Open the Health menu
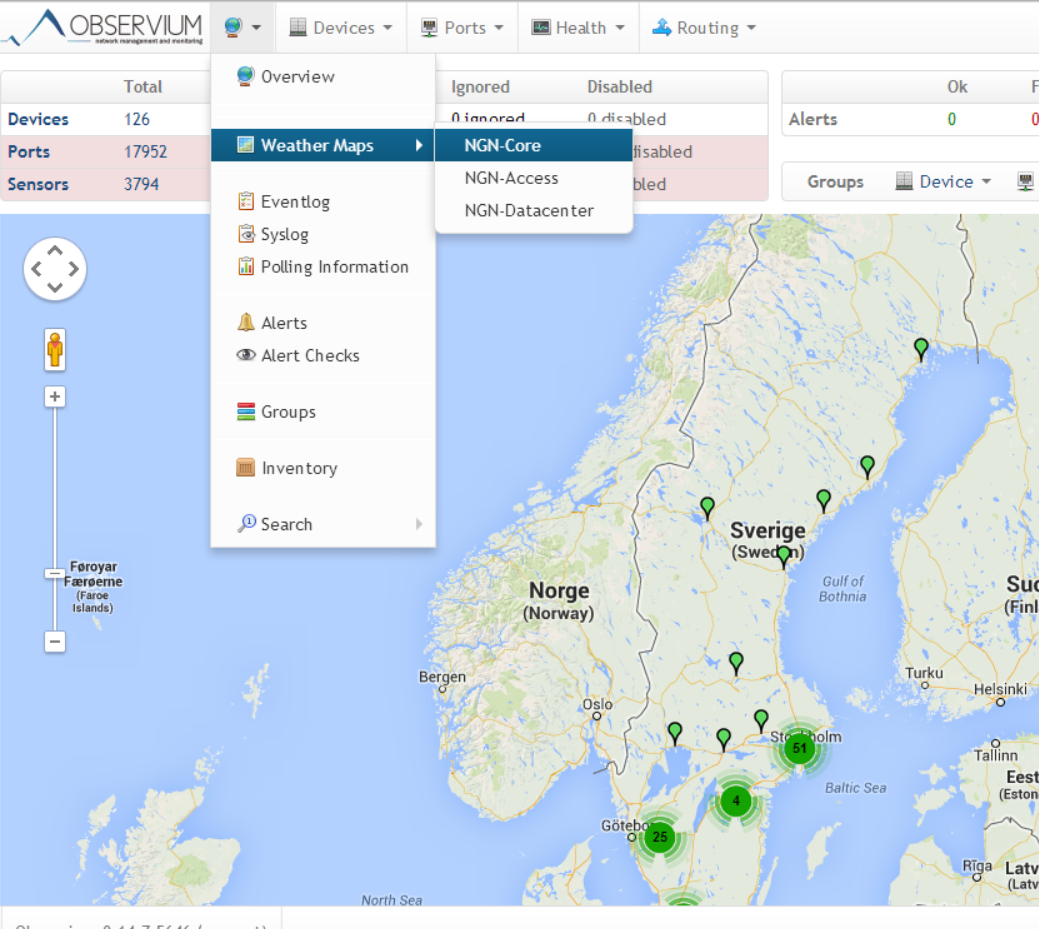1039x929 pixels. tap(578, 28)
